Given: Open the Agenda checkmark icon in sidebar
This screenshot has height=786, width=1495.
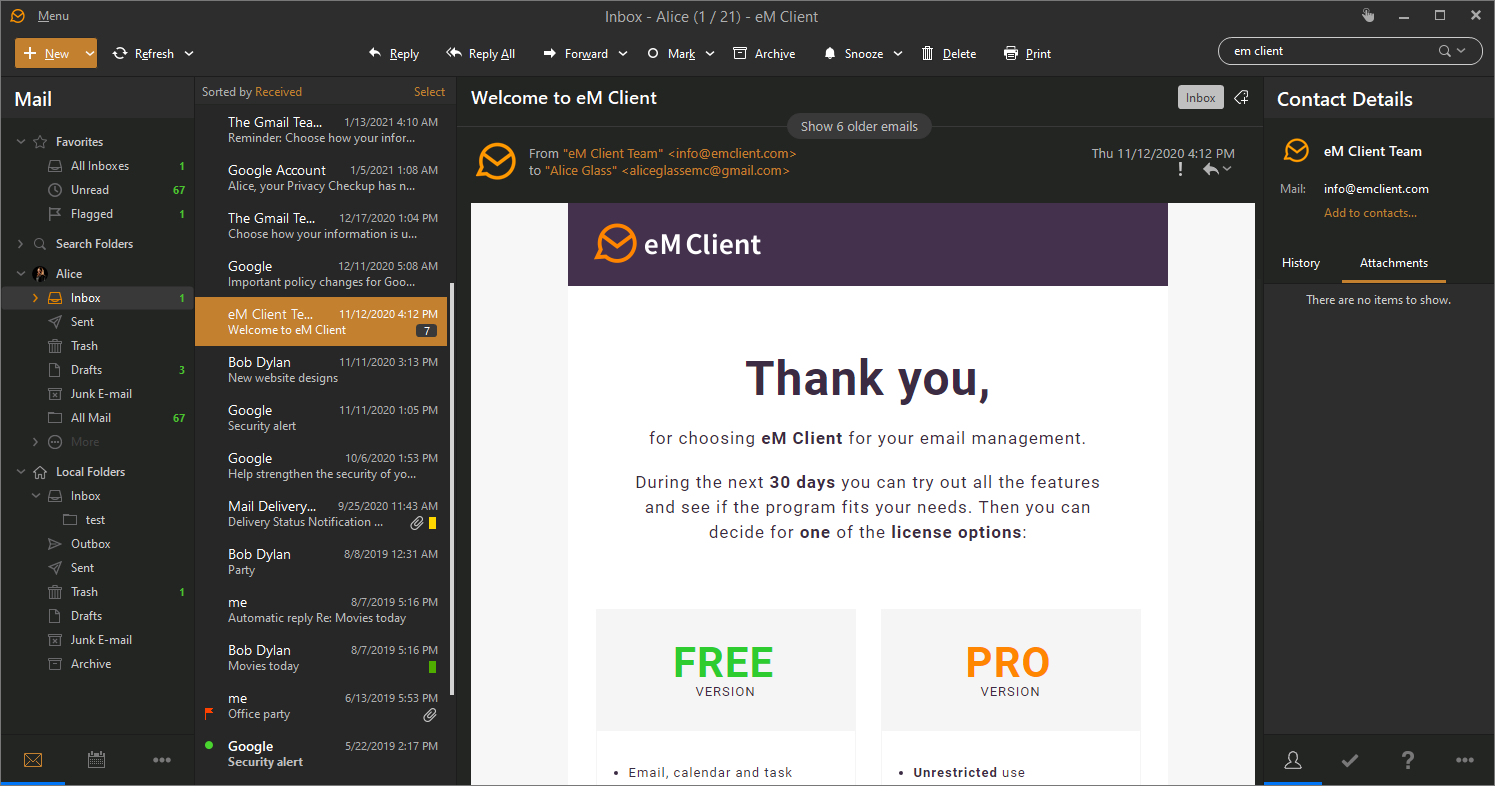Looking at the screenshot, I should [x=1350, y=760].
